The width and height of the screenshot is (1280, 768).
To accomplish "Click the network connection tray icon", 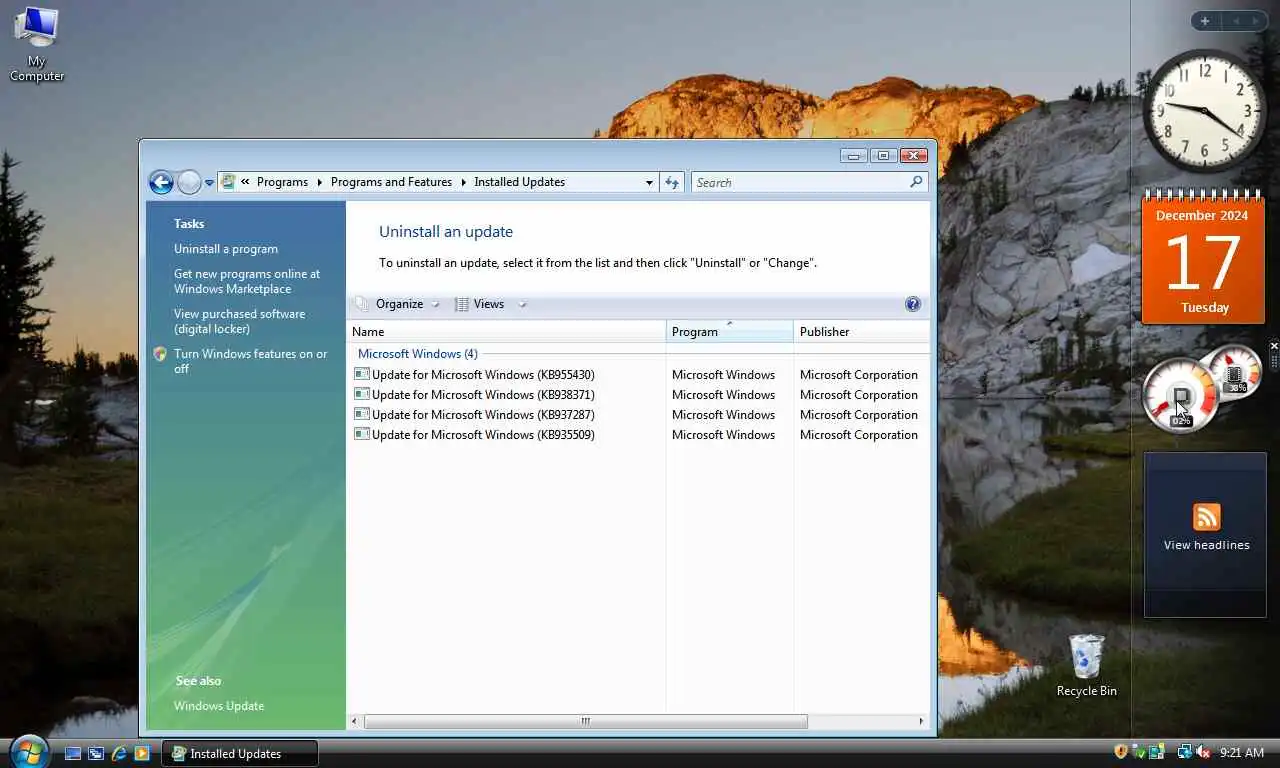I will 1185,752.
